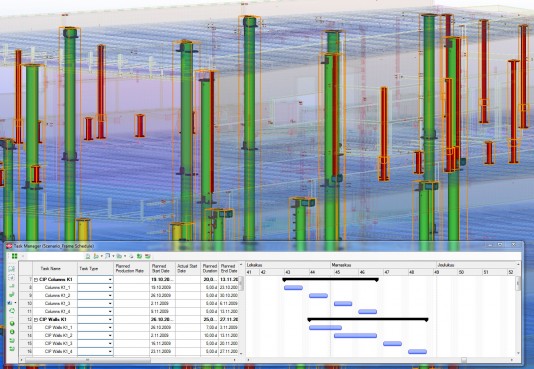Image resolution: width=534 pixels, height=369 pixels.
Task: Open Task Type dropdown for CIP Walls K1_3
Action: click(x=110, y=343)
